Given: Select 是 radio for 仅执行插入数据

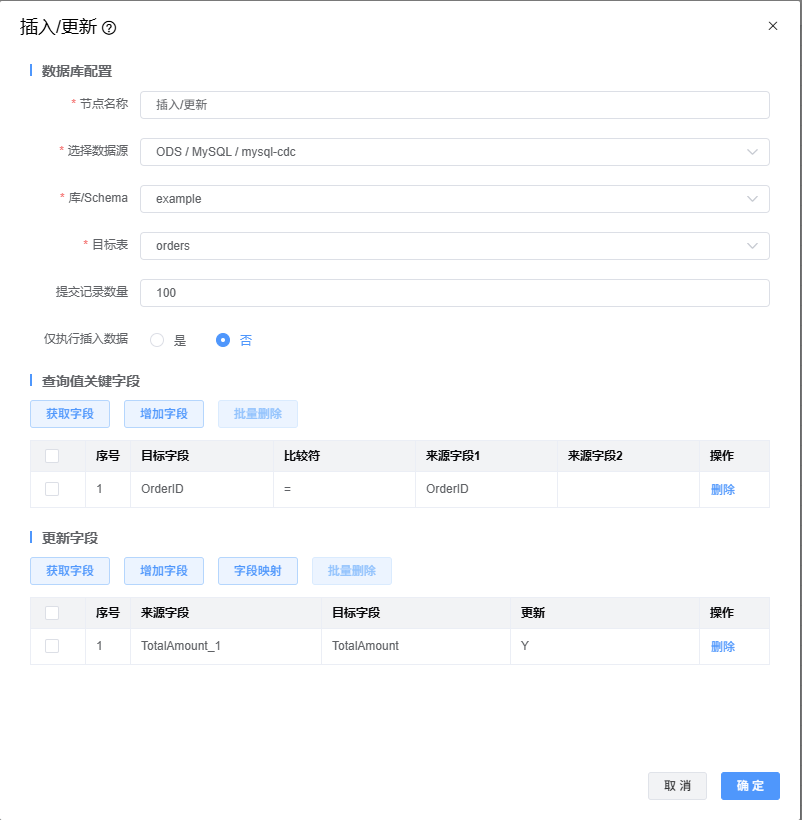Looking at the screenshot, I should [x=157, y=340].
